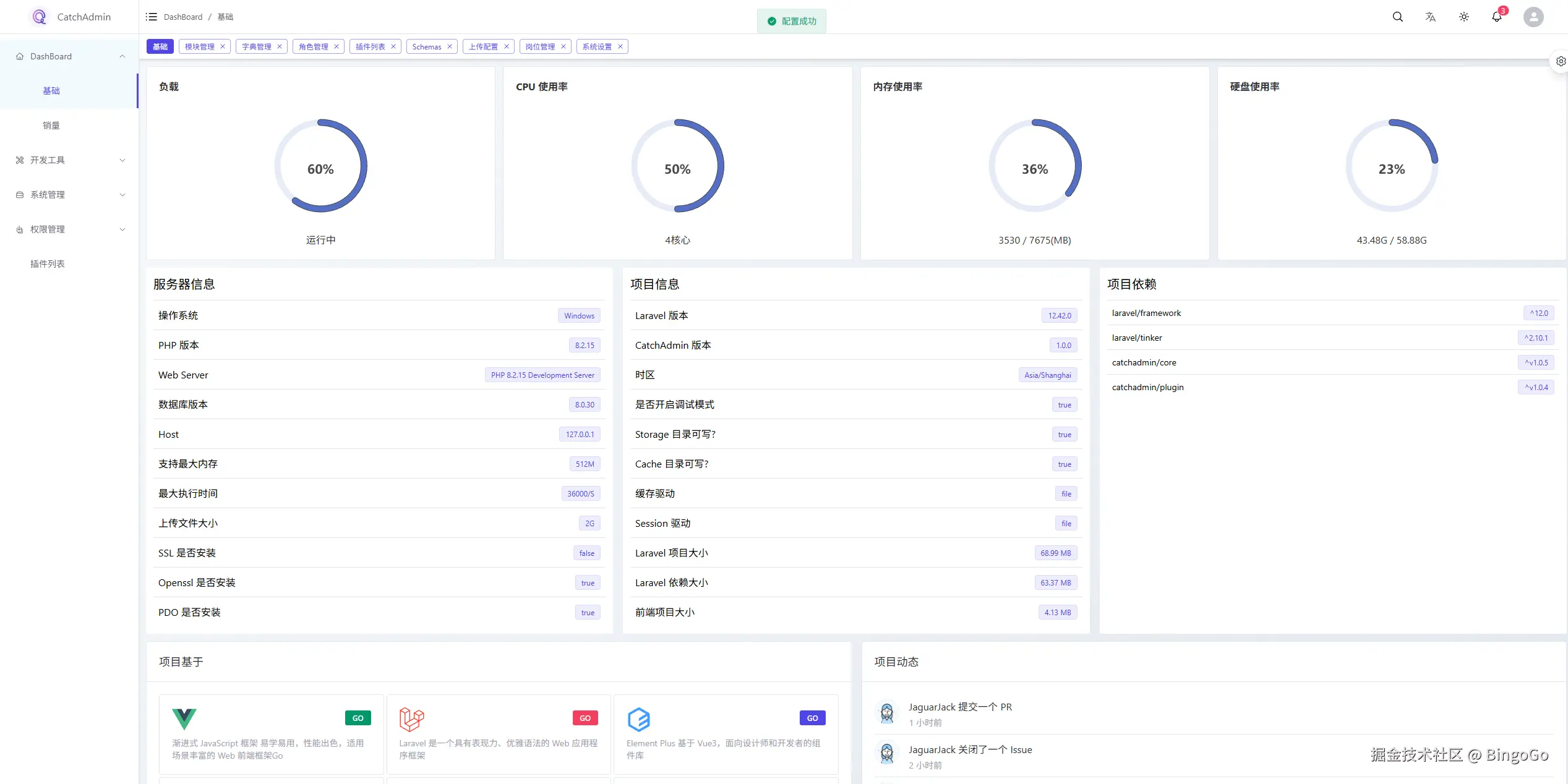This screenshot has width=1568, height=784.
Task: Collapse the sidebar with the hamburger icon
Action: point(152,17)
